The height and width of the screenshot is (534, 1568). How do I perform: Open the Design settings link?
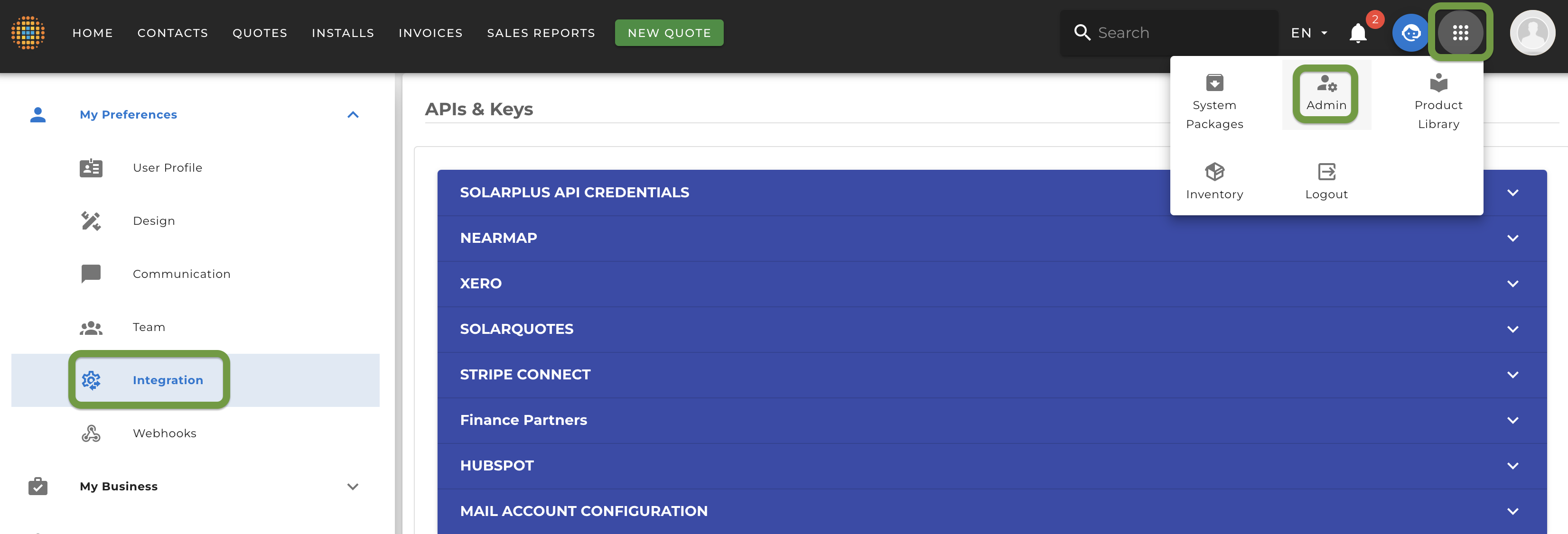click(154, 221)
